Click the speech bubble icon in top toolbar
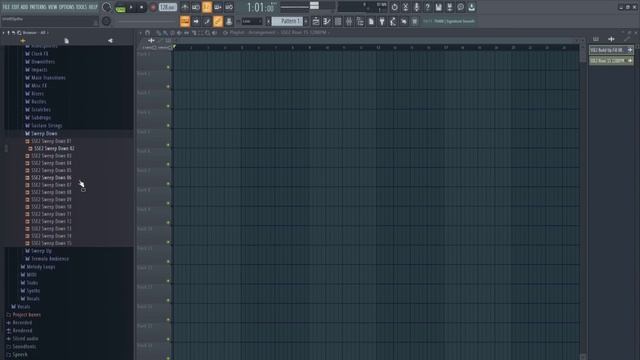 (460, 7)
